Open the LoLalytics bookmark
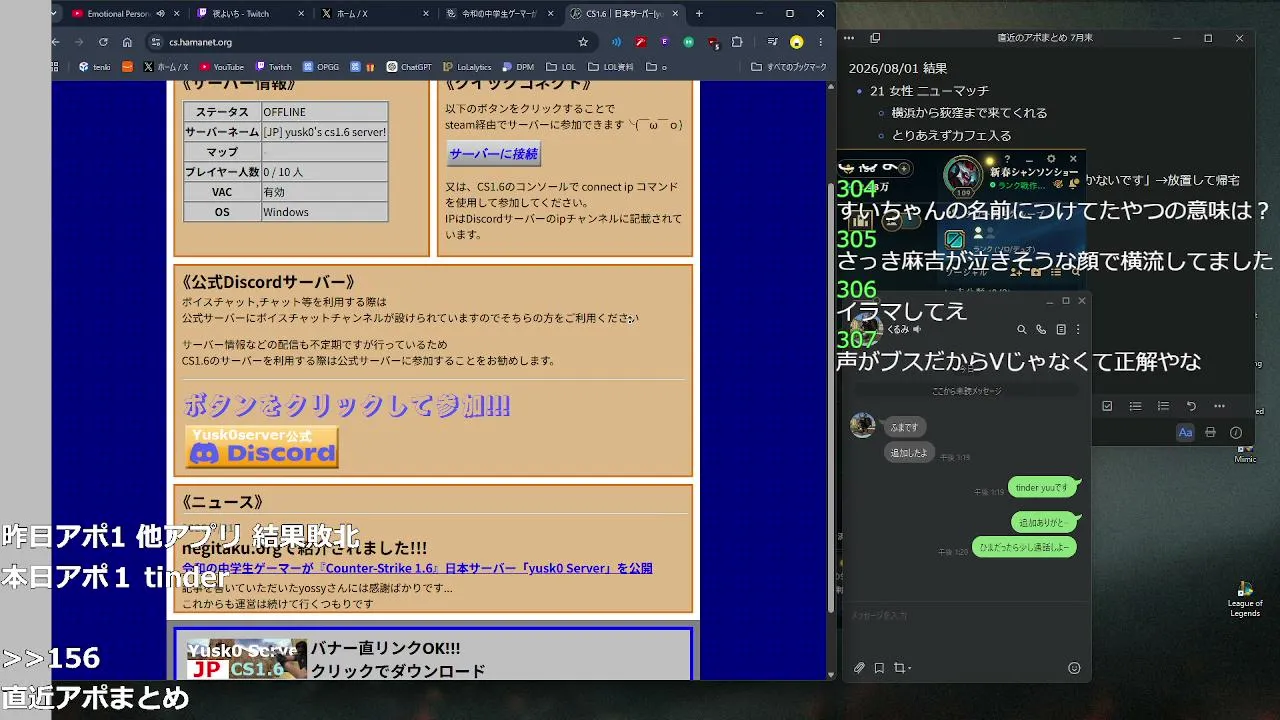Viewport: 1280px width, 720px height. click(467, 67)
